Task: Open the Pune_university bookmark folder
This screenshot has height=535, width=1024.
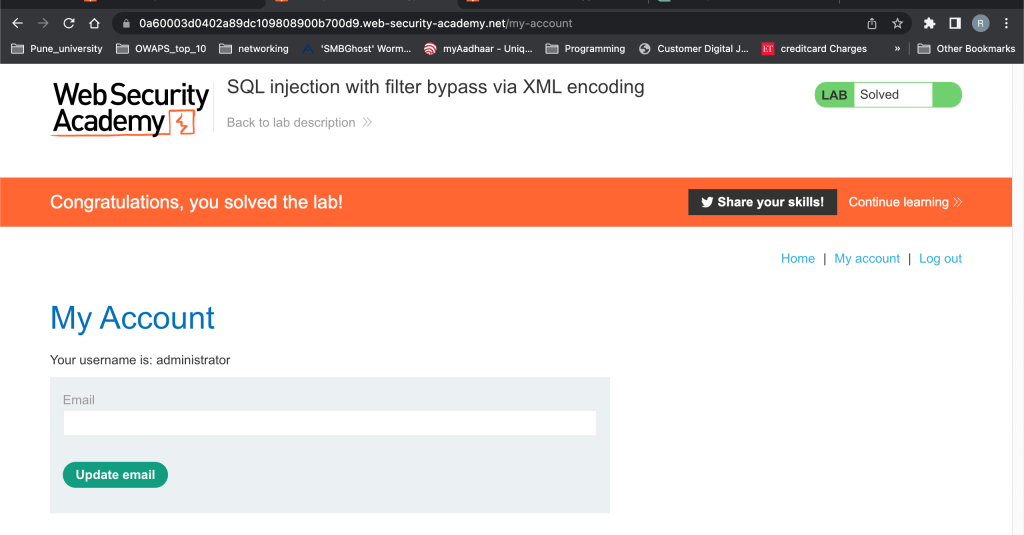Action: click(58, 48)
